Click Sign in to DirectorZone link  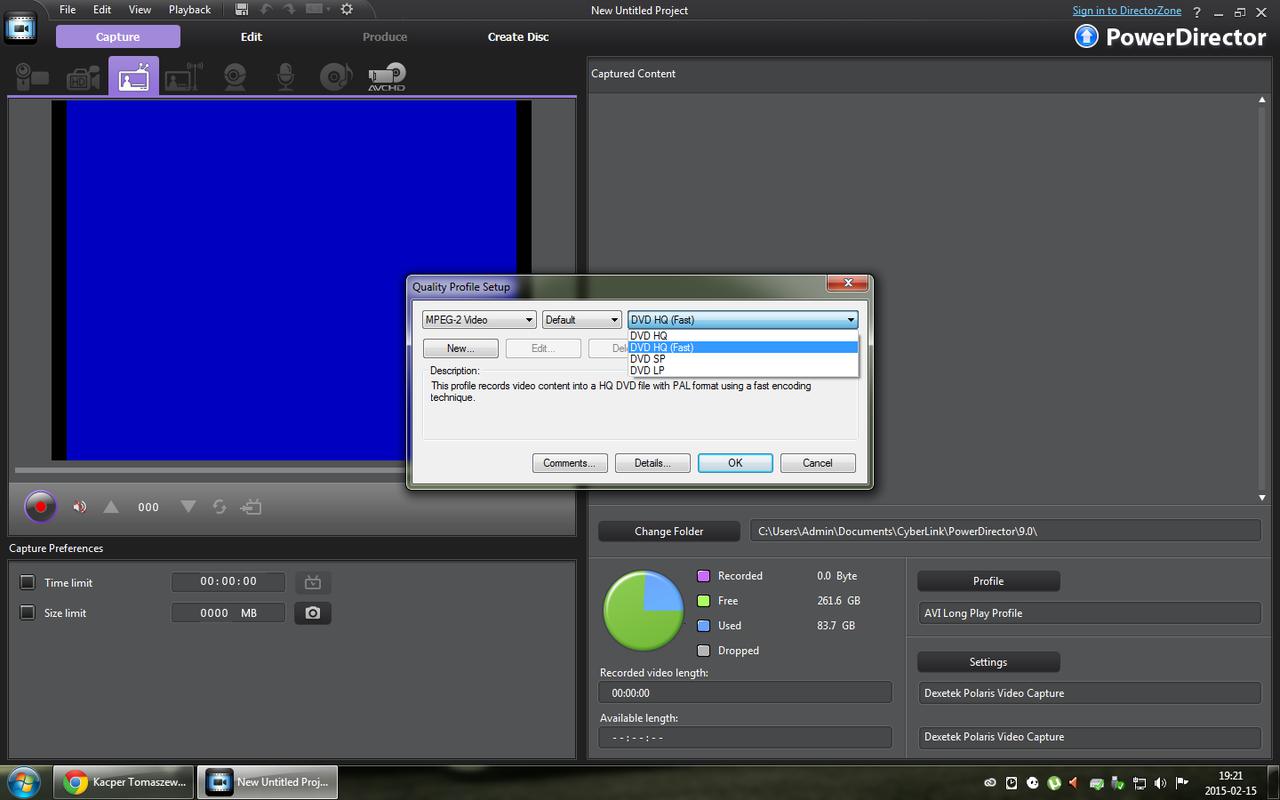(1127, 10)
